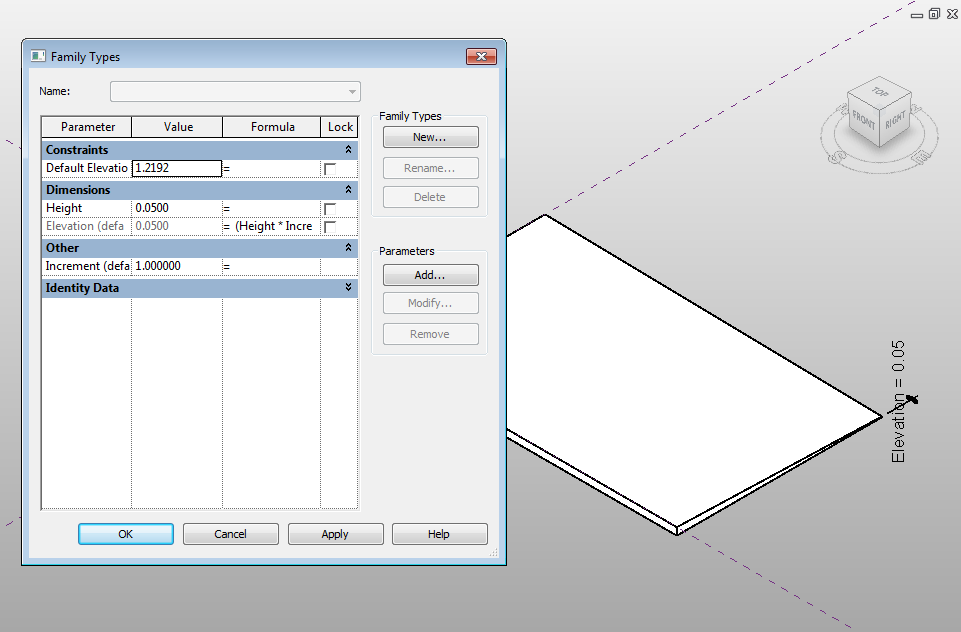Minimize the view window

[917, 15]
